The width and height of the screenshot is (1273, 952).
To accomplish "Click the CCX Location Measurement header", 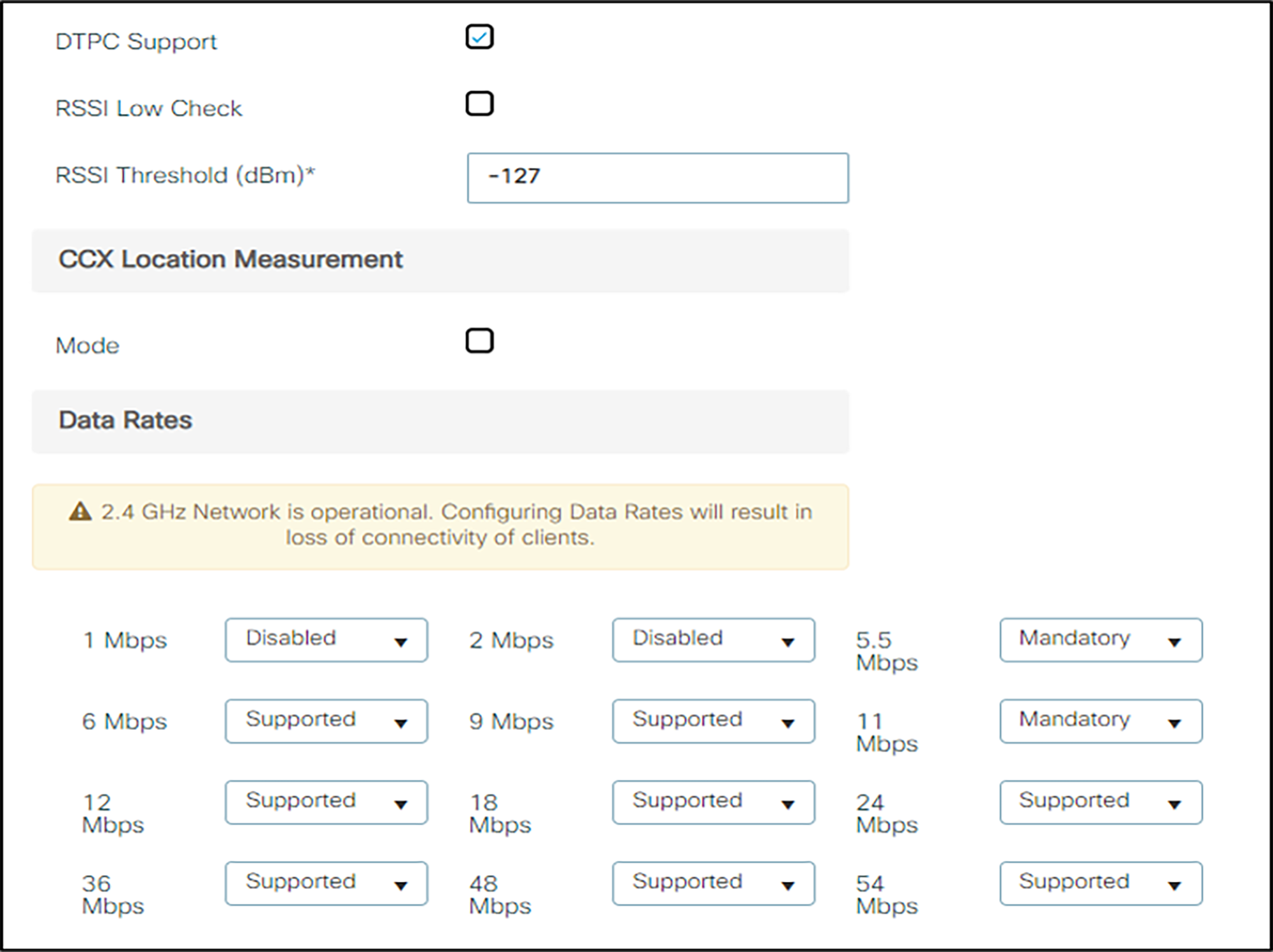I will (x=230, y=260).
